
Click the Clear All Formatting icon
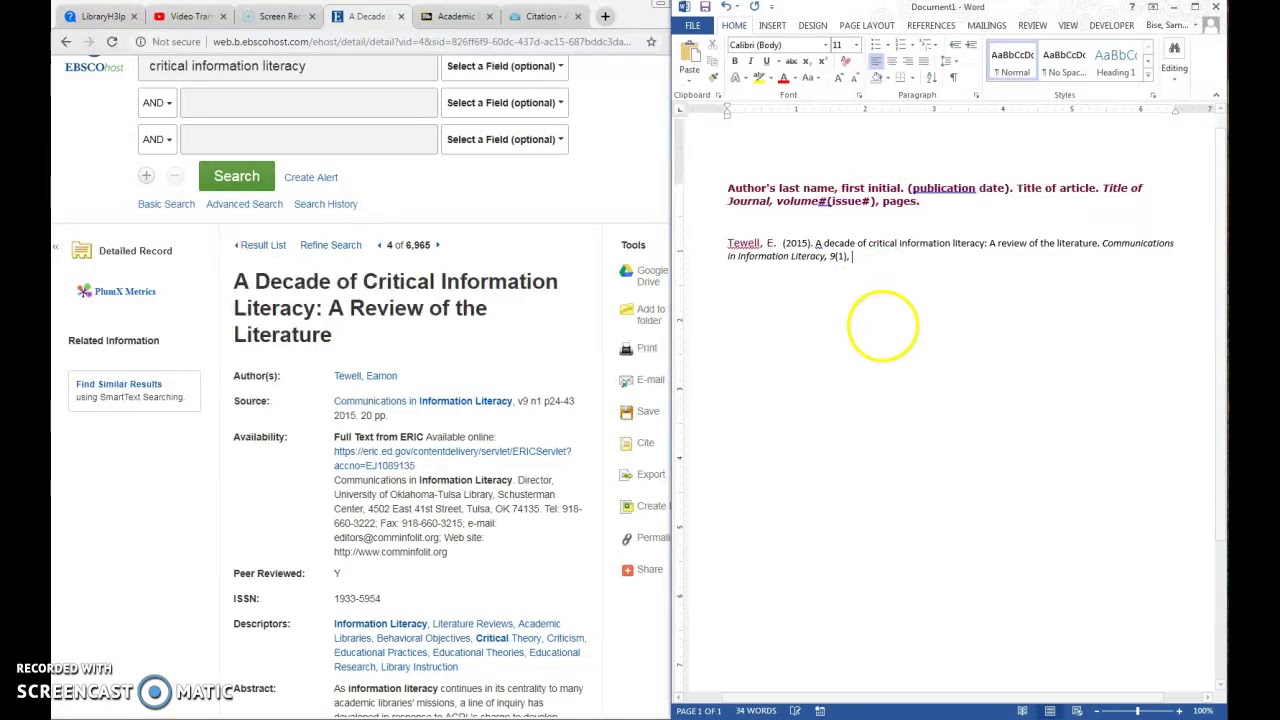pyautogui.click(x=845, y=61)
